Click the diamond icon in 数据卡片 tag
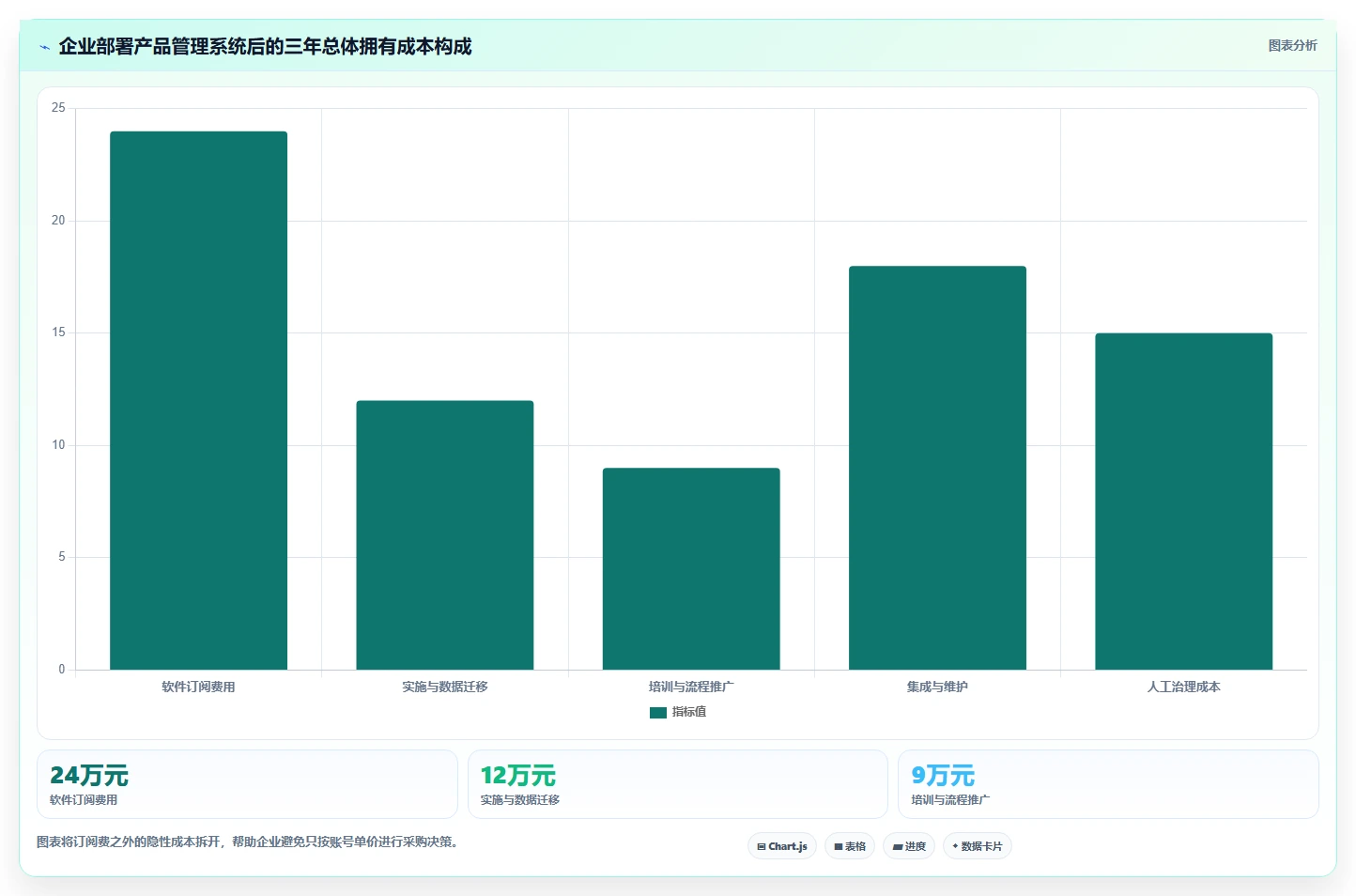The width and height of the screenshot is (1356, 896). point(955,846)
